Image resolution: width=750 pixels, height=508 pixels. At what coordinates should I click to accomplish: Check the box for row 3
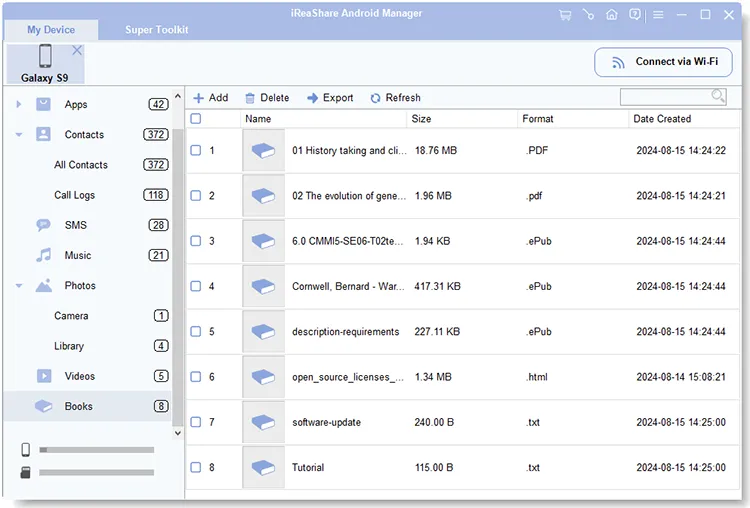click(196, 241)
